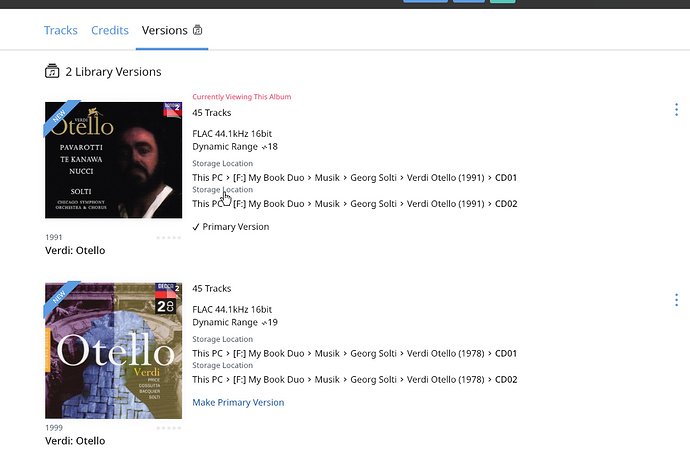Viewport: 690px width, 461px height.
Task: Click the library icon beside Versions tab
Action: [198, 30]
